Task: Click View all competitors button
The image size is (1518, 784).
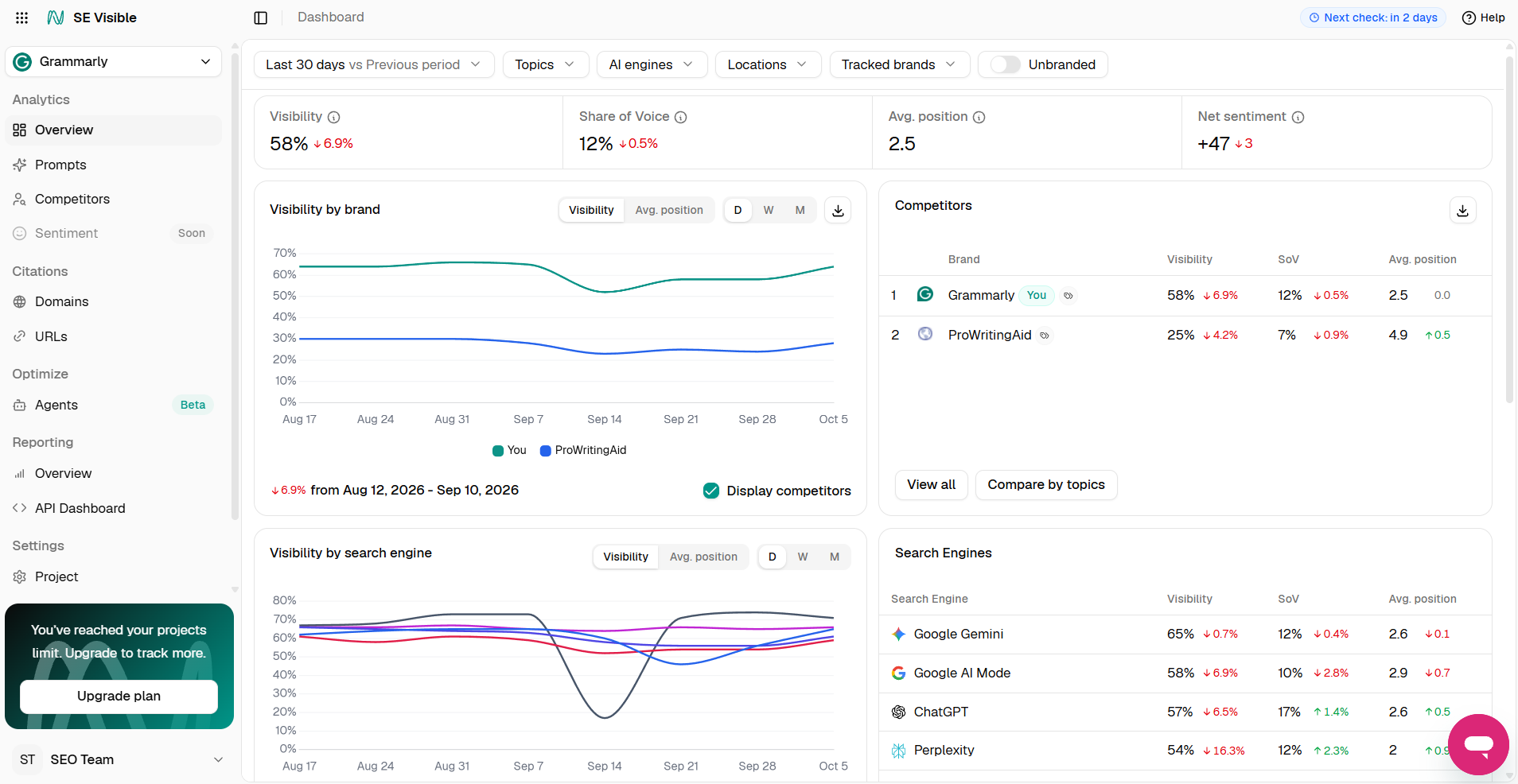Action: click(932, 485)
